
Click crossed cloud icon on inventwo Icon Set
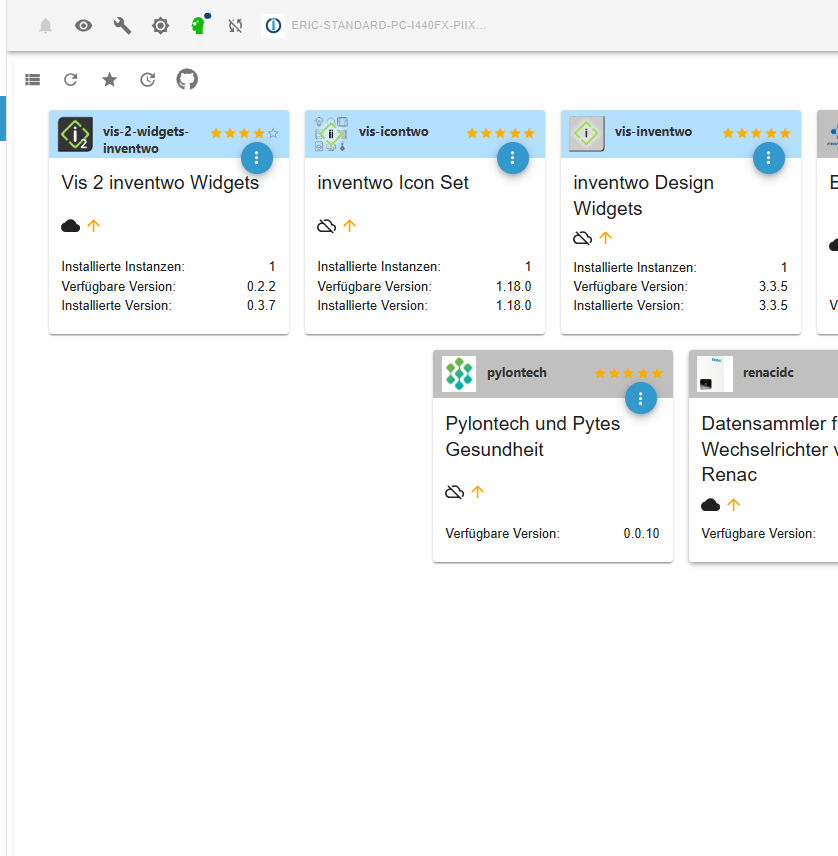click(326, 226)
